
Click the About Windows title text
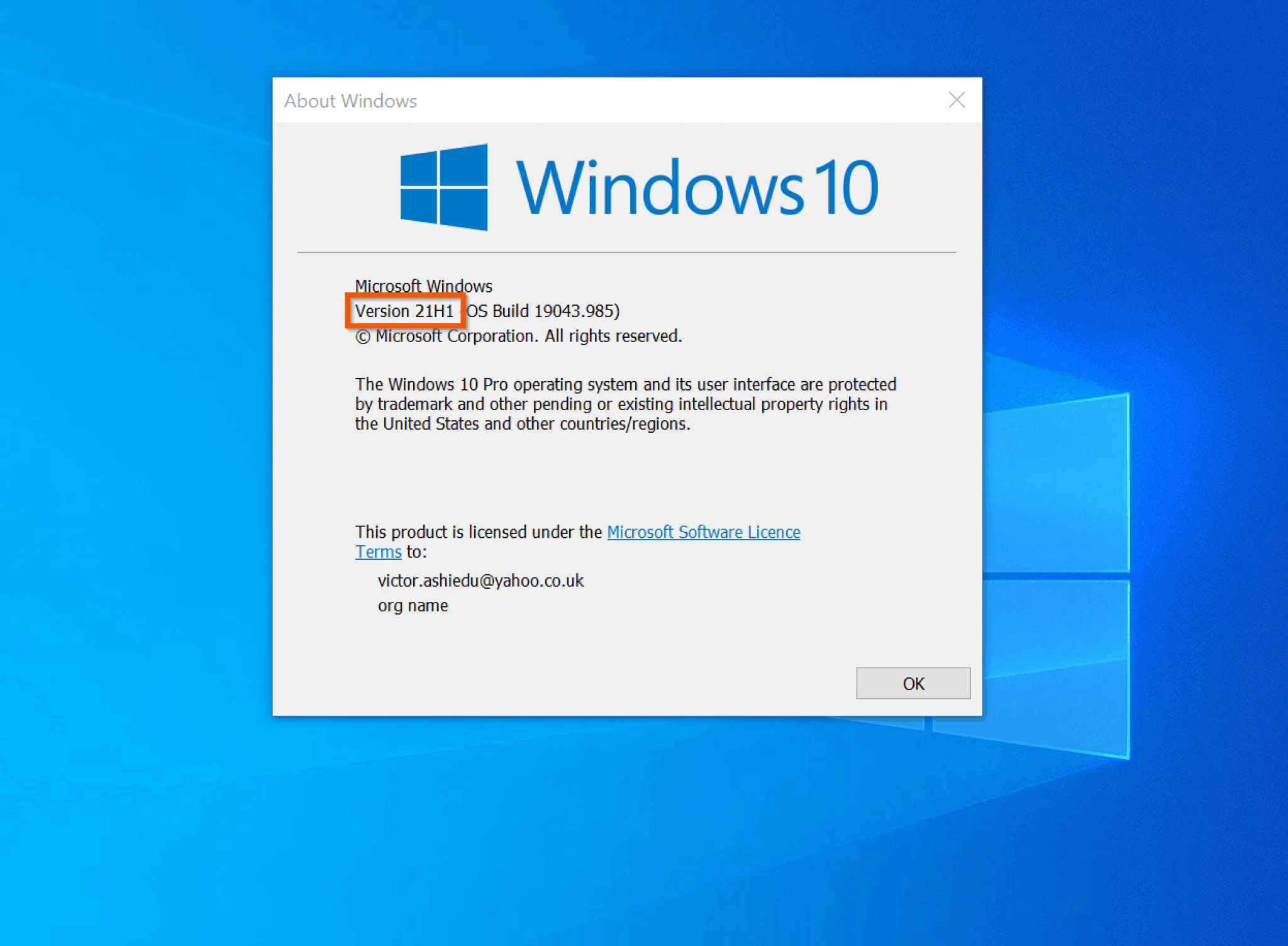point(350,101)
